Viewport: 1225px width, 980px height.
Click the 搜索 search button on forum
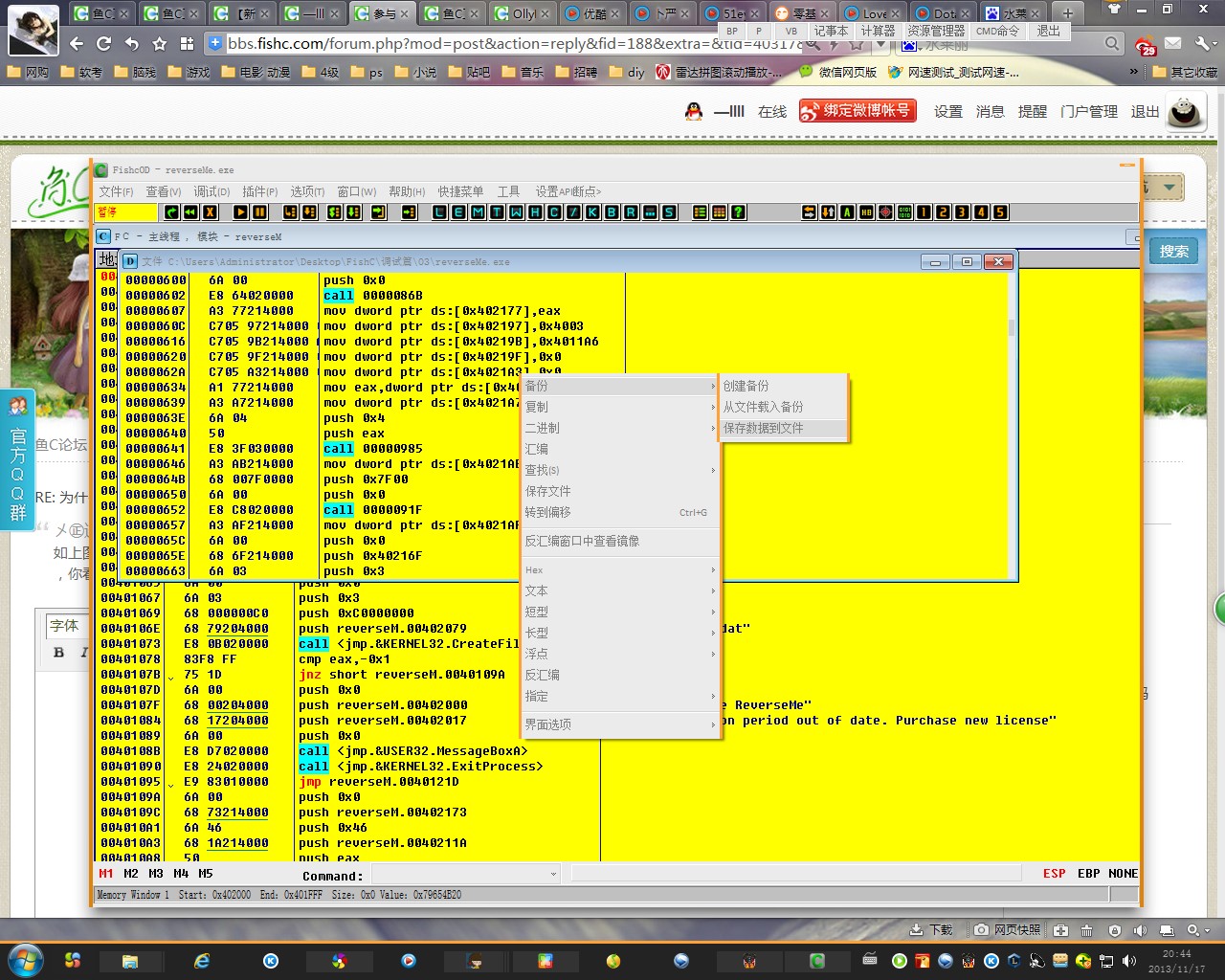click(x=1173, y=251)
